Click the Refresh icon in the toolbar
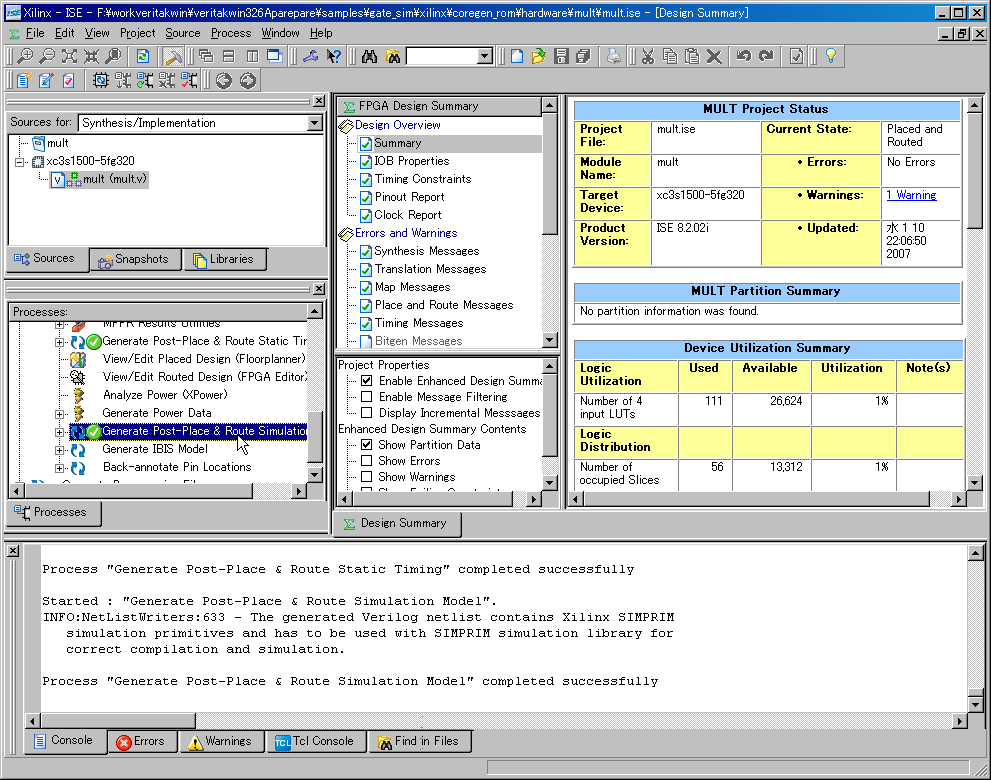Viewport: 991px width, 780px height. coord(143,56)
